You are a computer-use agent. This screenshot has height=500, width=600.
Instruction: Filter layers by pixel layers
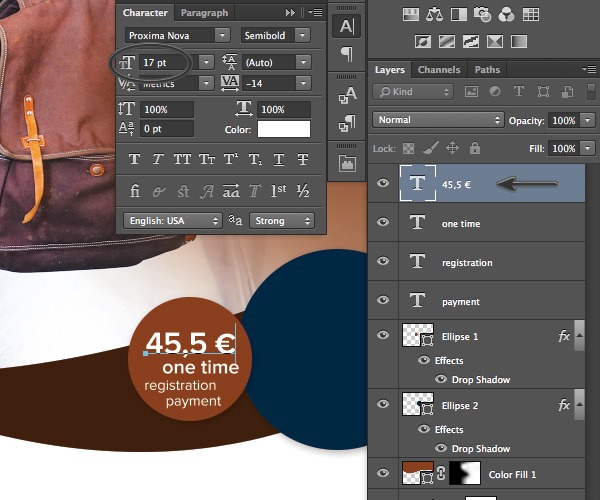tap(471, 91)
